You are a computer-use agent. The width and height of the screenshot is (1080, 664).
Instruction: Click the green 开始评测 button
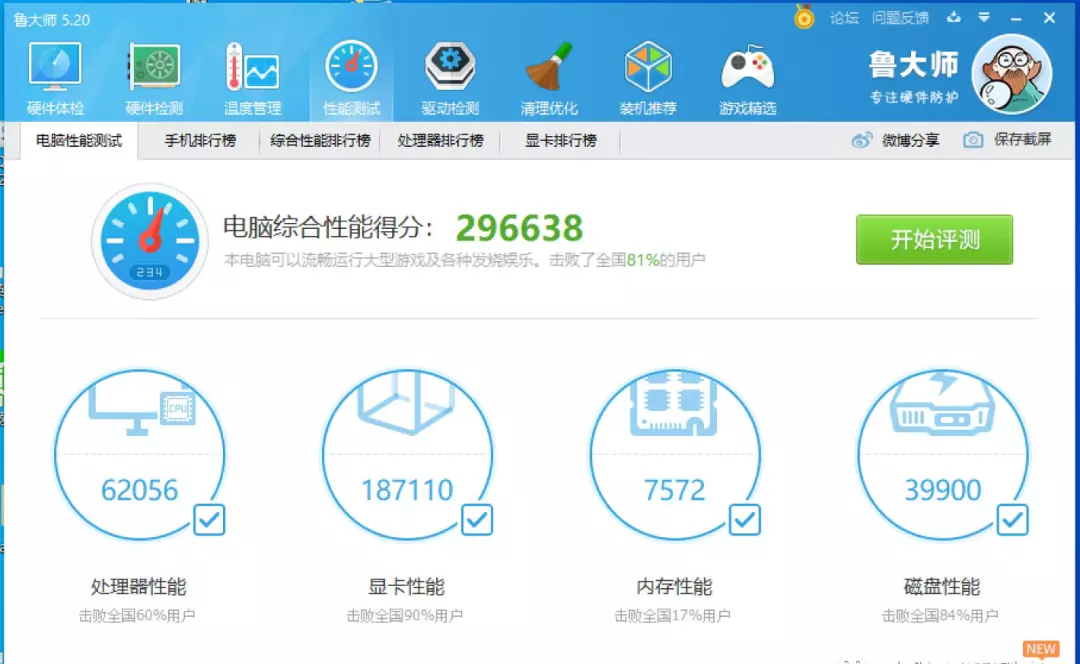(934, 240)
